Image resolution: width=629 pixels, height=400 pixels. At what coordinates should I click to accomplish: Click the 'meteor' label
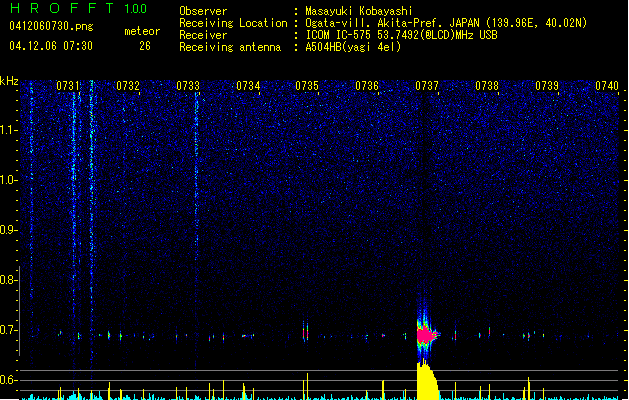point(142,31)
